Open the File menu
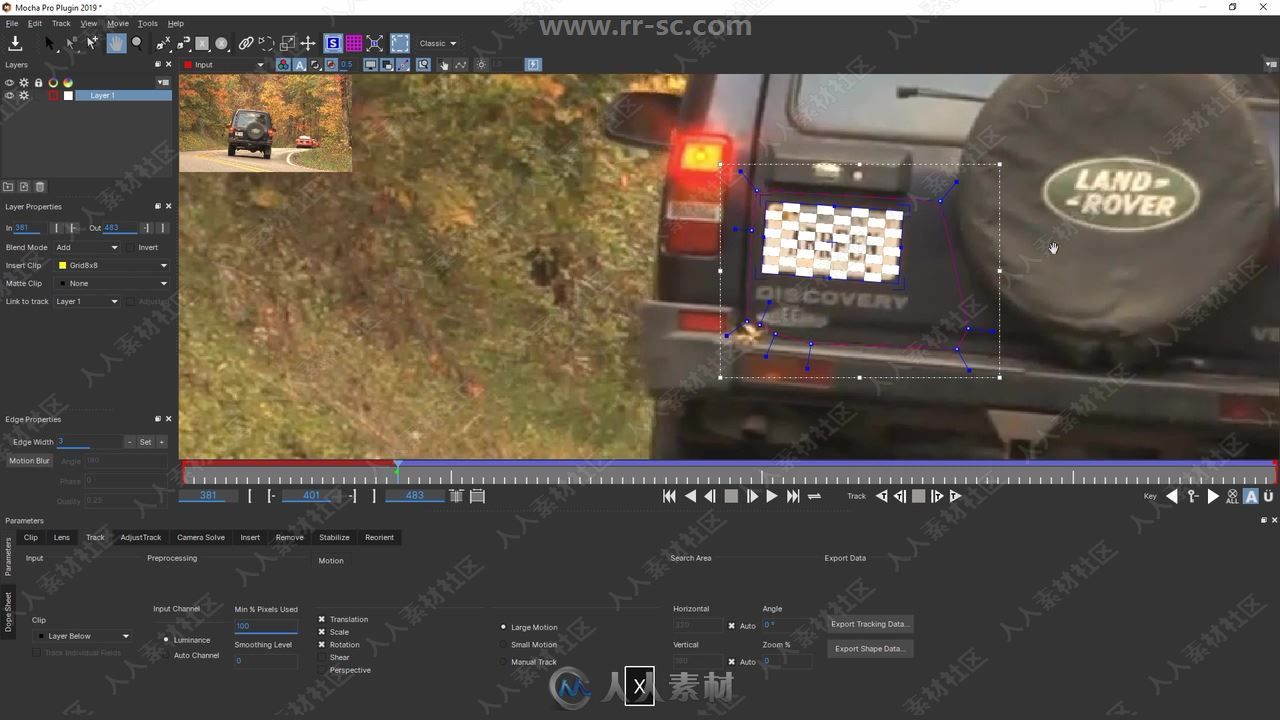1280x720 pixels. click(x=12, y=23)
